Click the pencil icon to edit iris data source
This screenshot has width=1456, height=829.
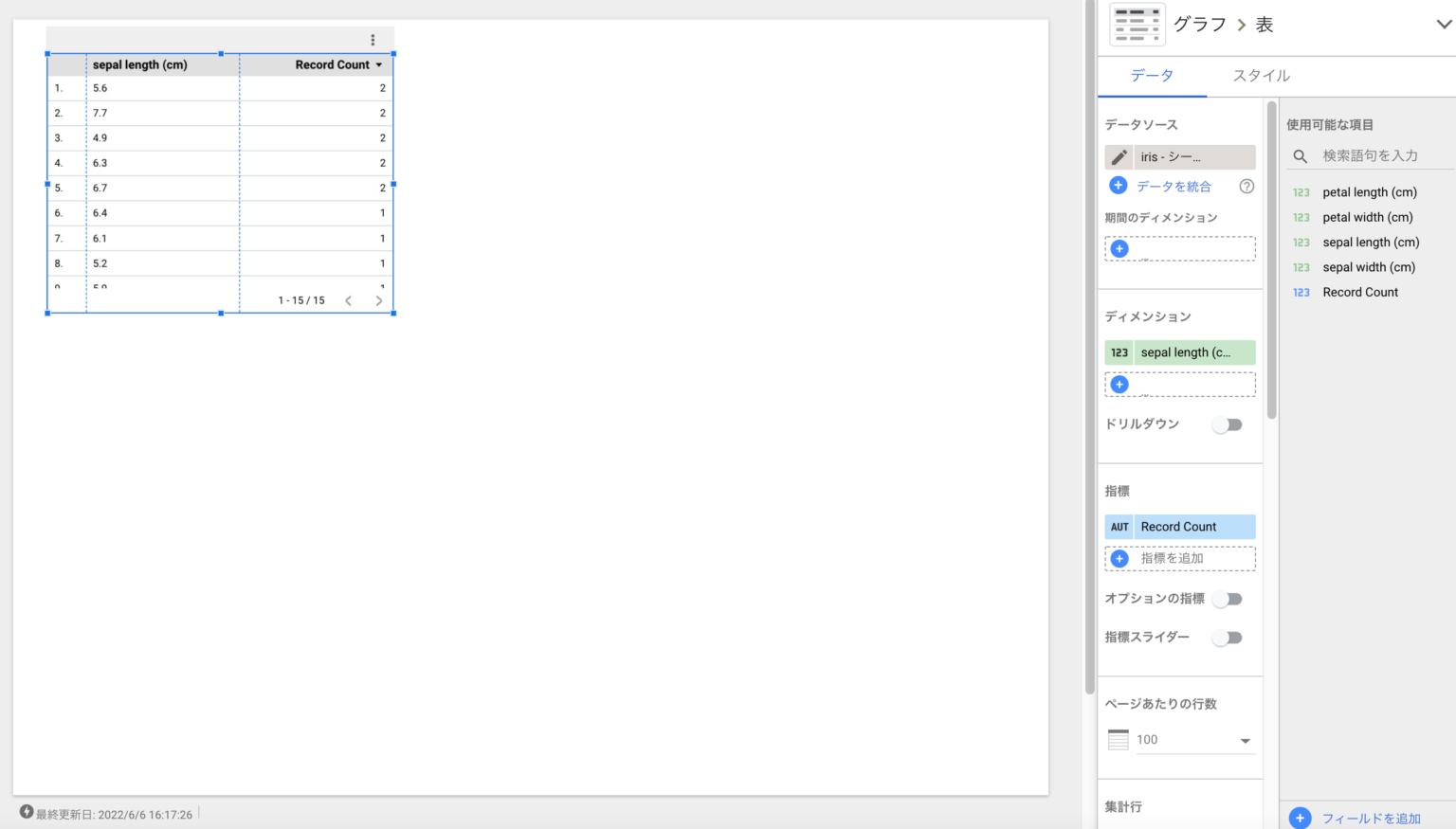[1119, 157]
